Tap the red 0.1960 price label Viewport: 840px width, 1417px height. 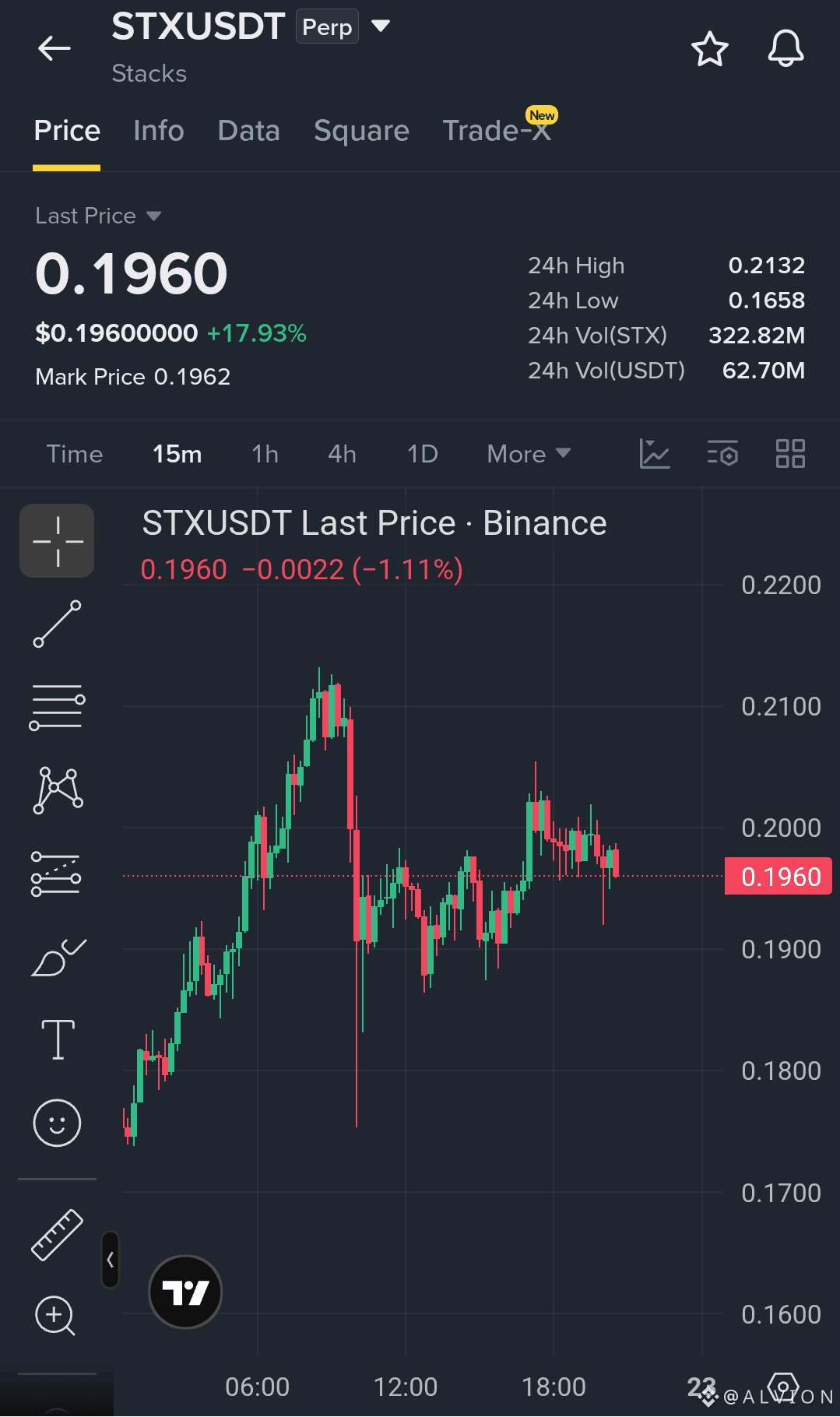coord(778,877)
